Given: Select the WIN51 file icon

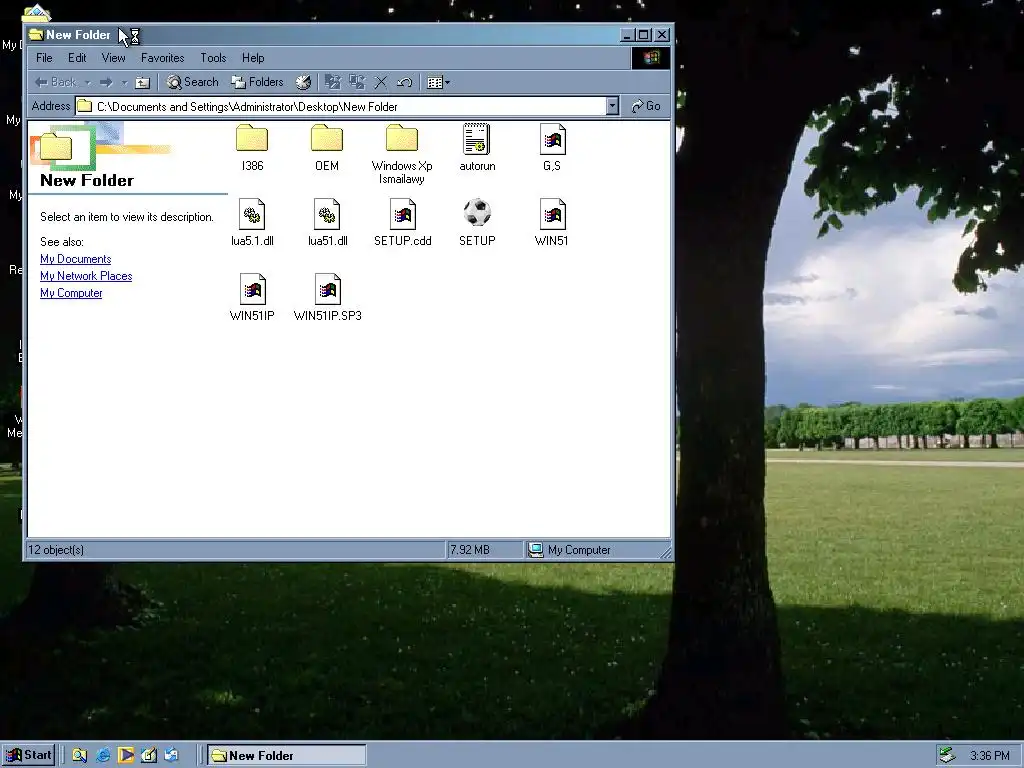Looking at the screenshot, I should tap(552, 222).
